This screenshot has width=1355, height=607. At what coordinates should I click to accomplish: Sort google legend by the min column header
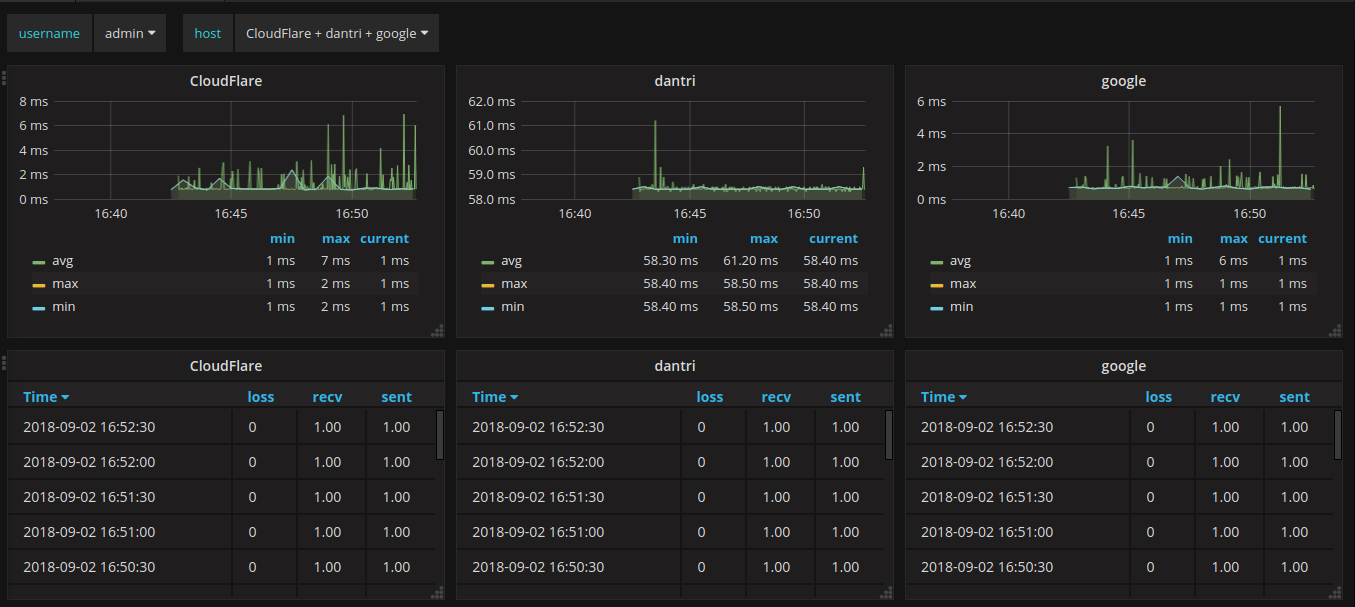click(1180, 239)
